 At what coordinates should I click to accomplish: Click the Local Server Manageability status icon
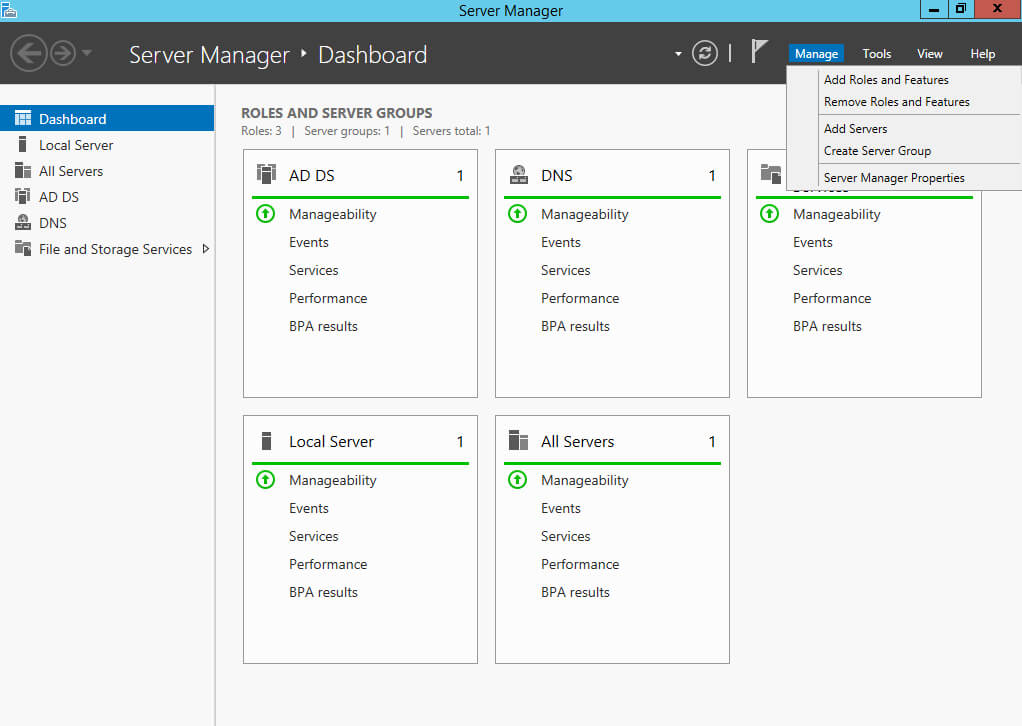coord(265,480)
